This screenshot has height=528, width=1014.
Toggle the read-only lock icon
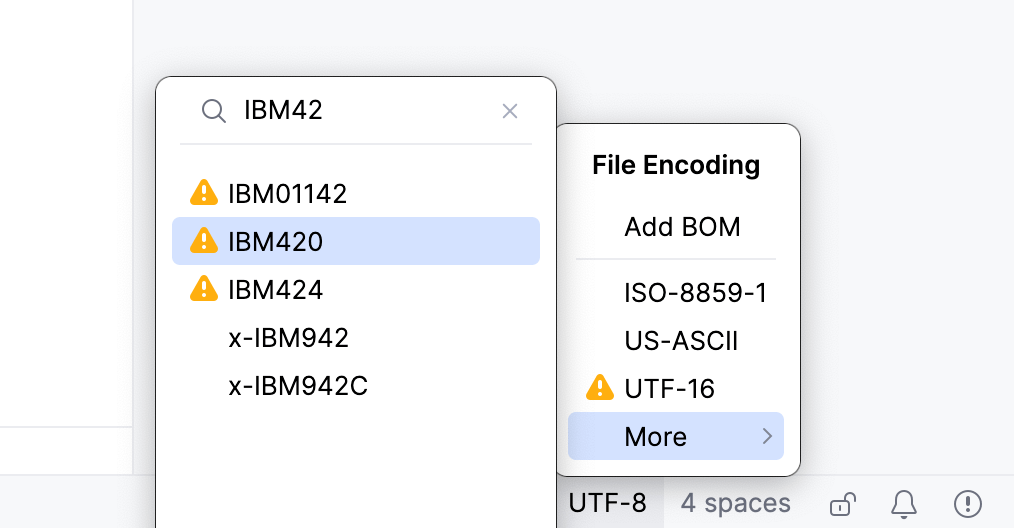pos(843,503)
